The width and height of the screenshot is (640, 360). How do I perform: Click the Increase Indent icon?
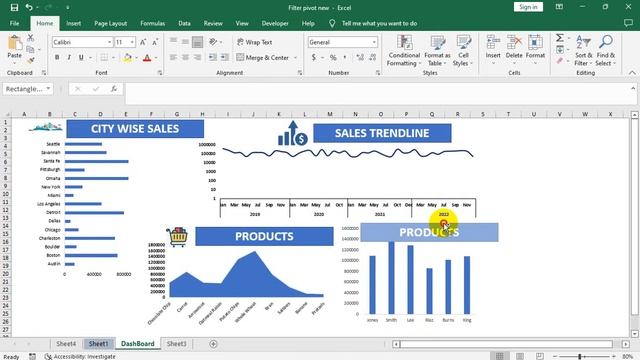tap(225, 58)
